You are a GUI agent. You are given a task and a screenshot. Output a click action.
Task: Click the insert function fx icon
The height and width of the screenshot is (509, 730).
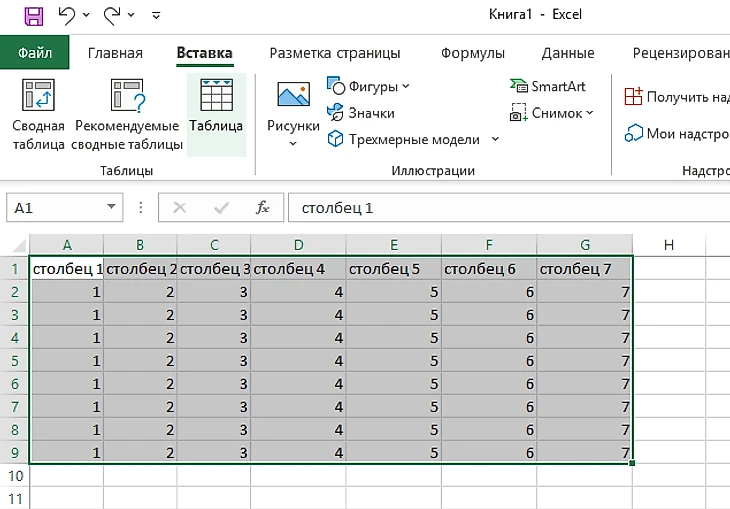pos(263,208)
